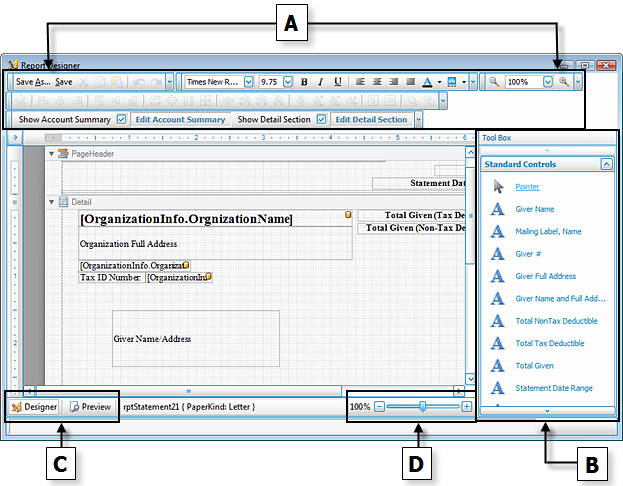Click Edit Account Summary button
Image resolution: width=623 pixels, height=486 pixels.
180,119
